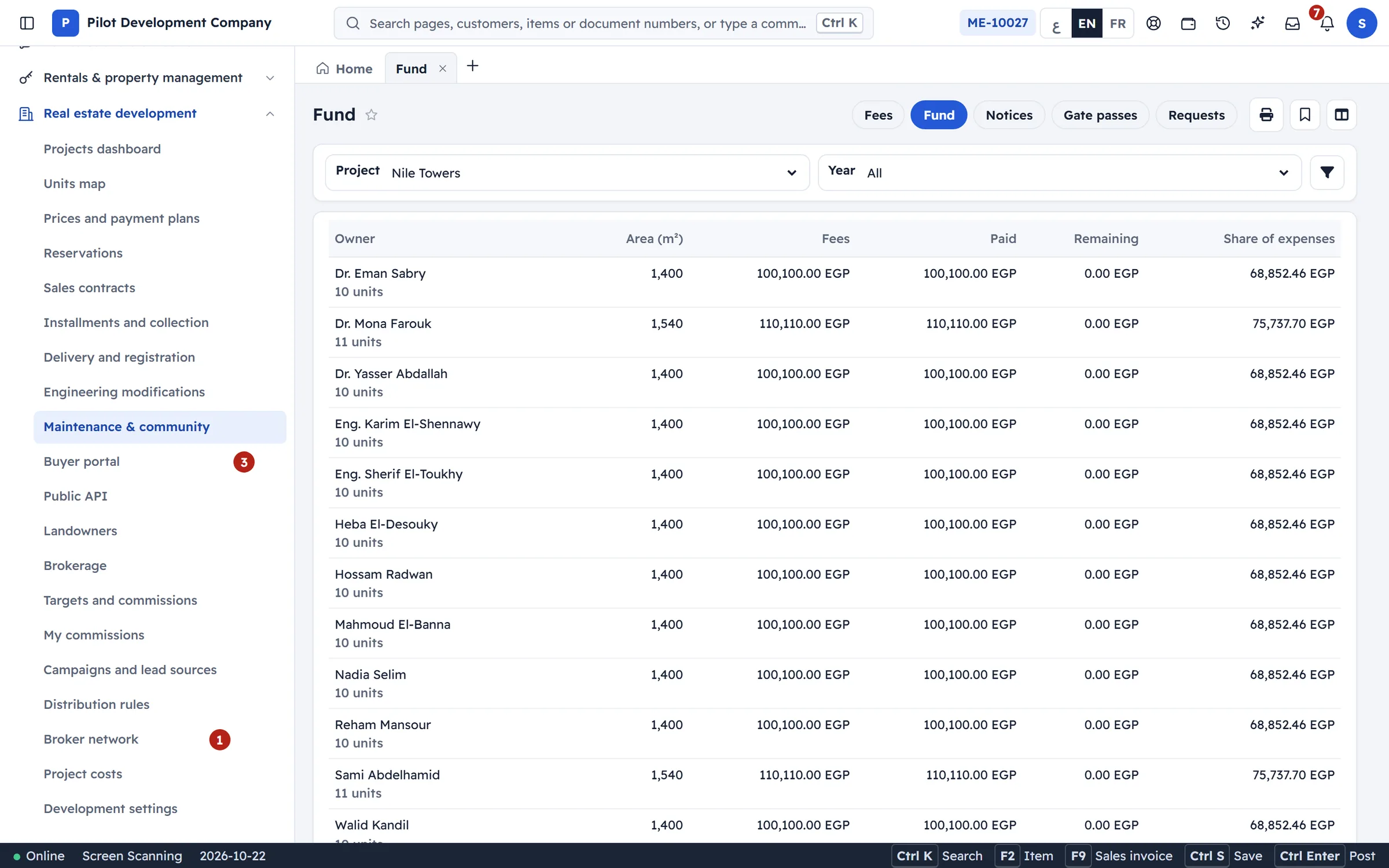Image resolution: width=1389 pixels, height=868 pixels.
Task: Expand Rentals & property management section
Action: [x=270, y=78]
